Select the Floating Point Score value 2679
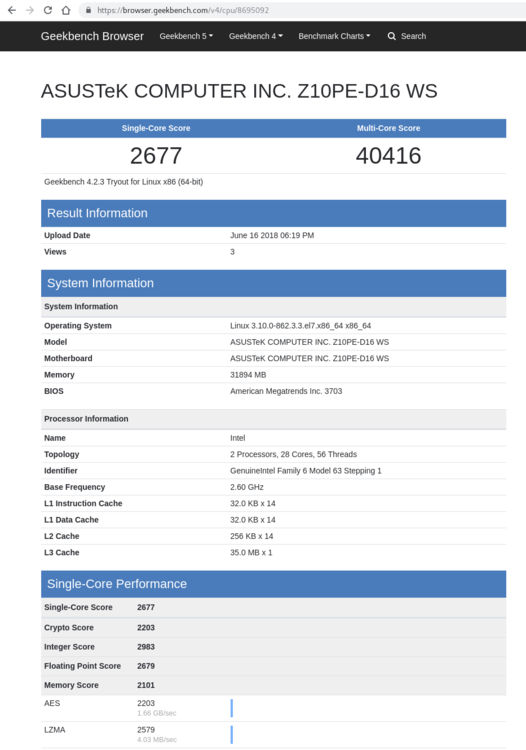The width and height of the screenshot is (526, 750). pos(146,666)
